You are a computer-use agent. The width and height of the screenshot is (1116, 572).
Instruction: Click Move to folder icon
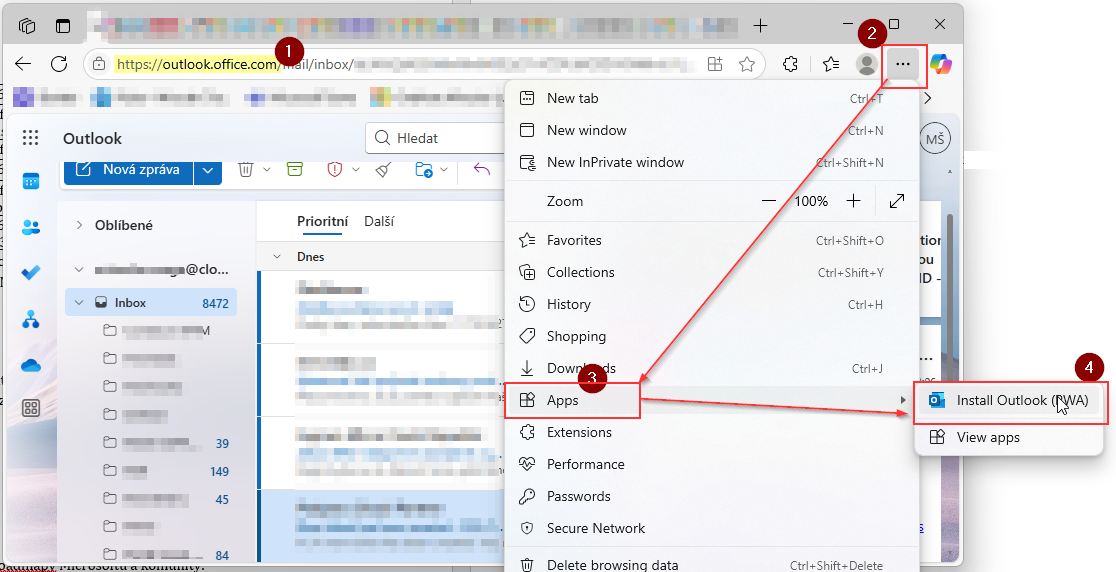(x=423, y=169)
